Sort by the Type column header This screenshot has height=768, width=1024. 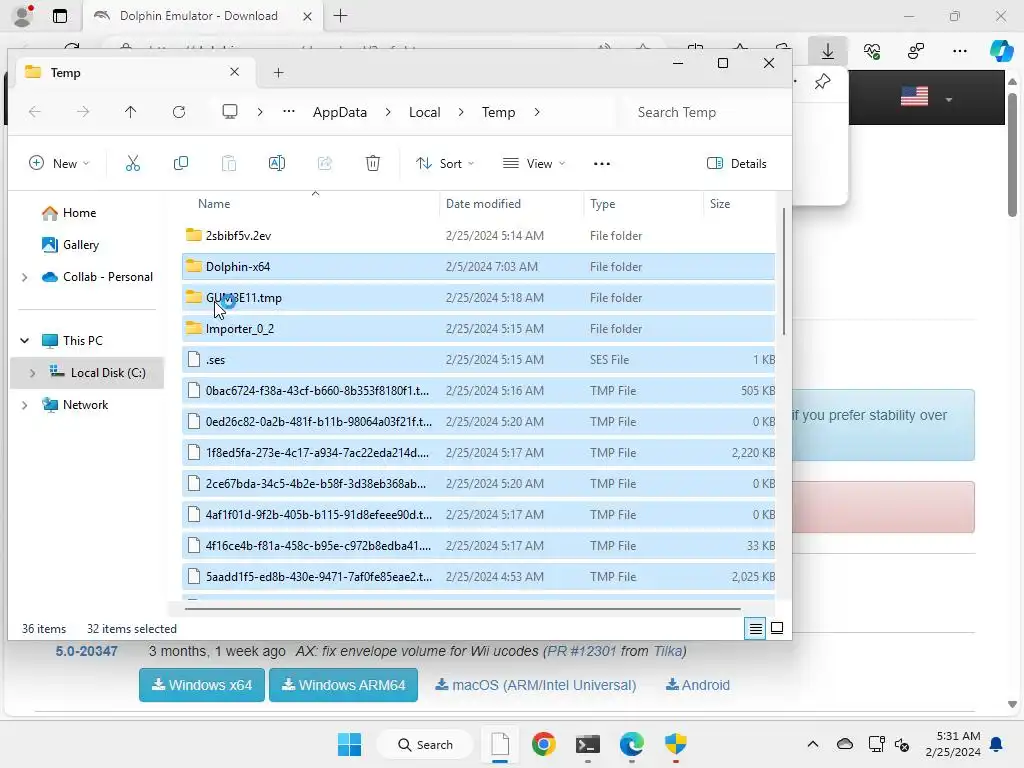pos(602,204)
